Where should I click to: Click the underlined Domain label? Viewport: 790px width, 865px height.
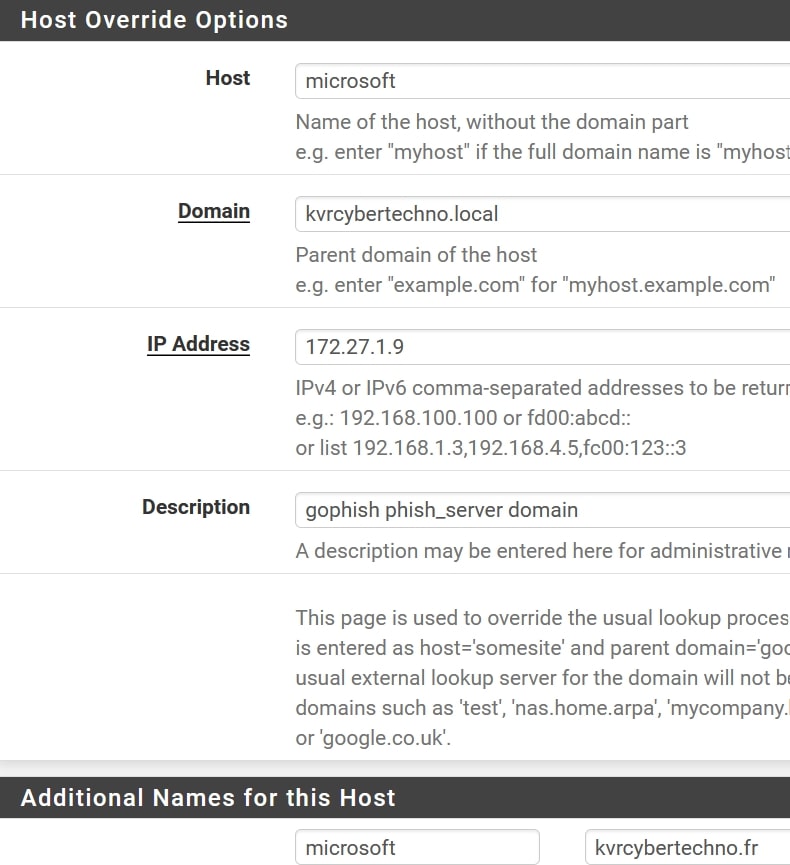click(214, 211)
